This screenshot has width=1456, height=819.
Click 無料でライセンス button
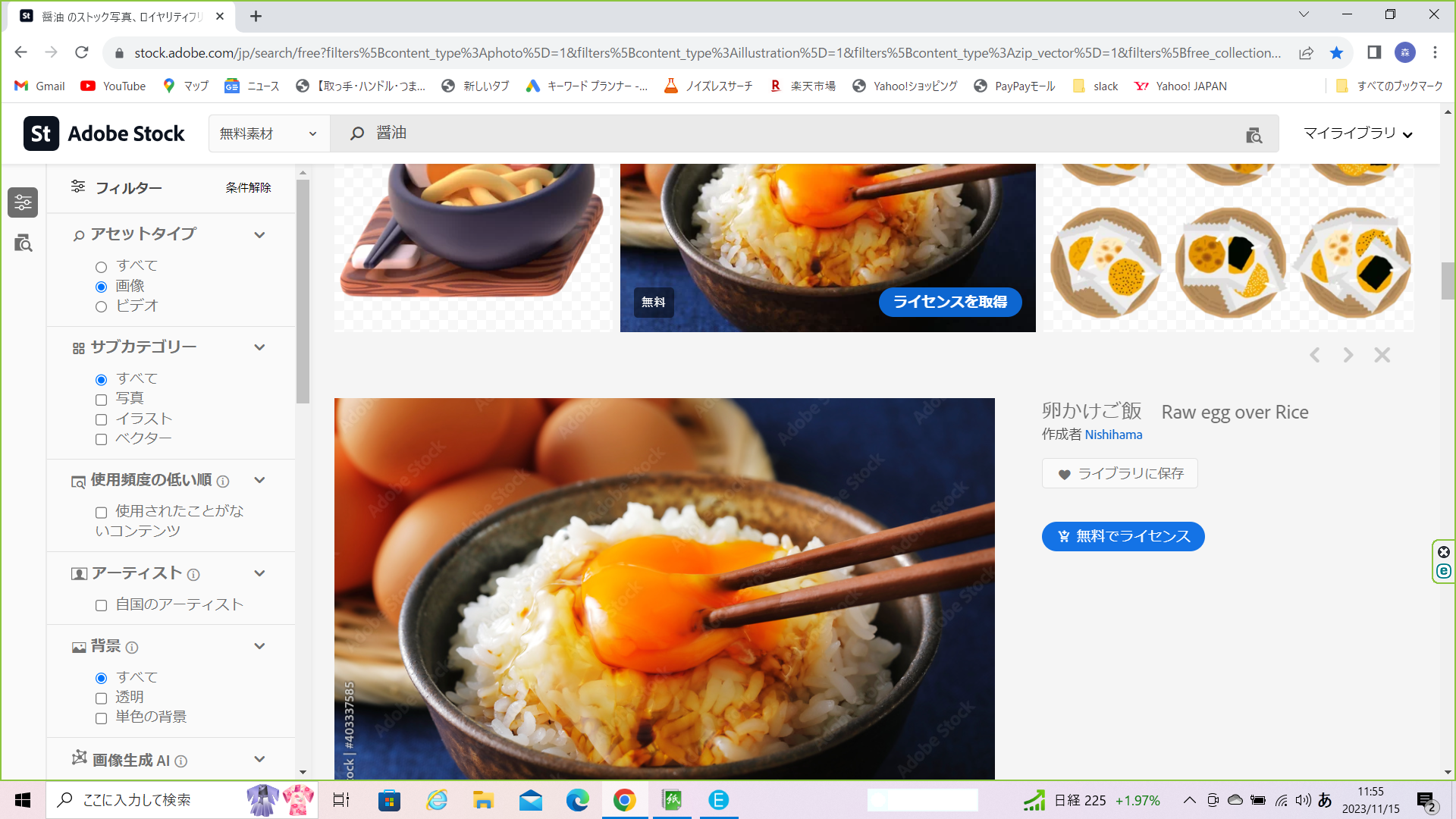1123,536
